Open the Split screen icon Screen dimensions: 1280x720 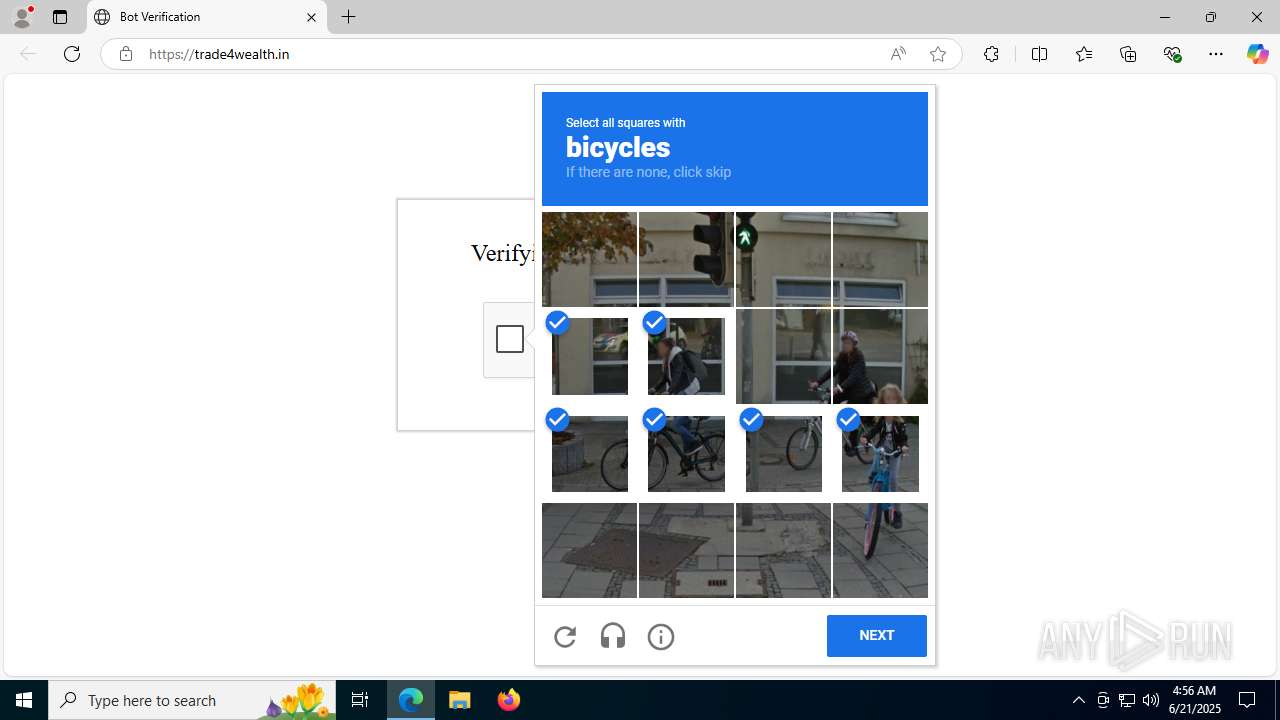point(1039,54)
